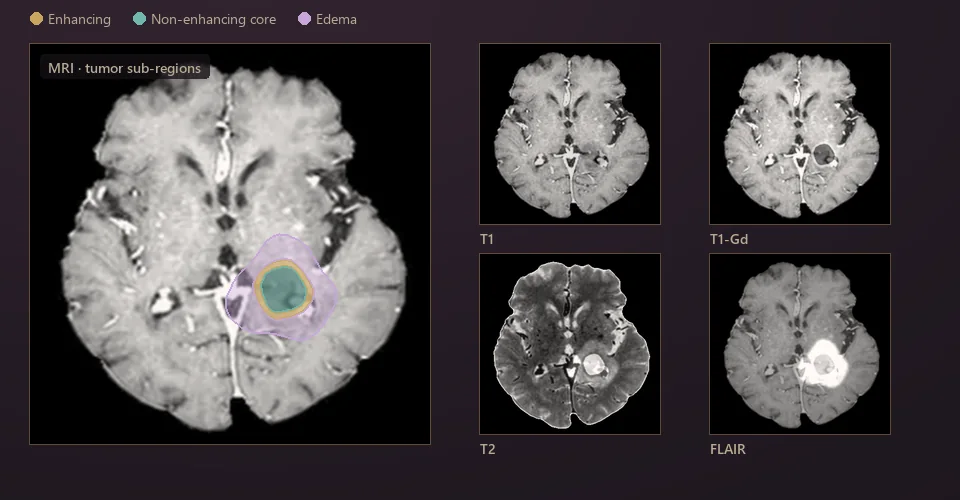The width and height of the screenshot is (960, 500).
Task: Click the Non-enhancing core teal swatch
Action: 140,19
